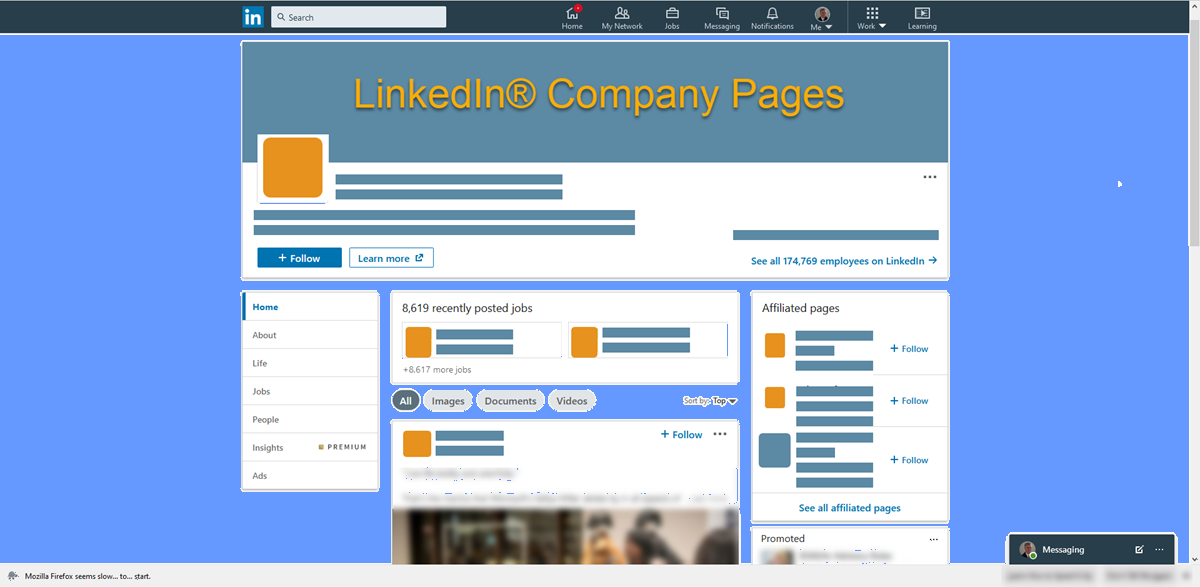The width and height of the screenshot is (1200, 587).
Task: Open Messaging from the top navigation
Action: point(722,17)
